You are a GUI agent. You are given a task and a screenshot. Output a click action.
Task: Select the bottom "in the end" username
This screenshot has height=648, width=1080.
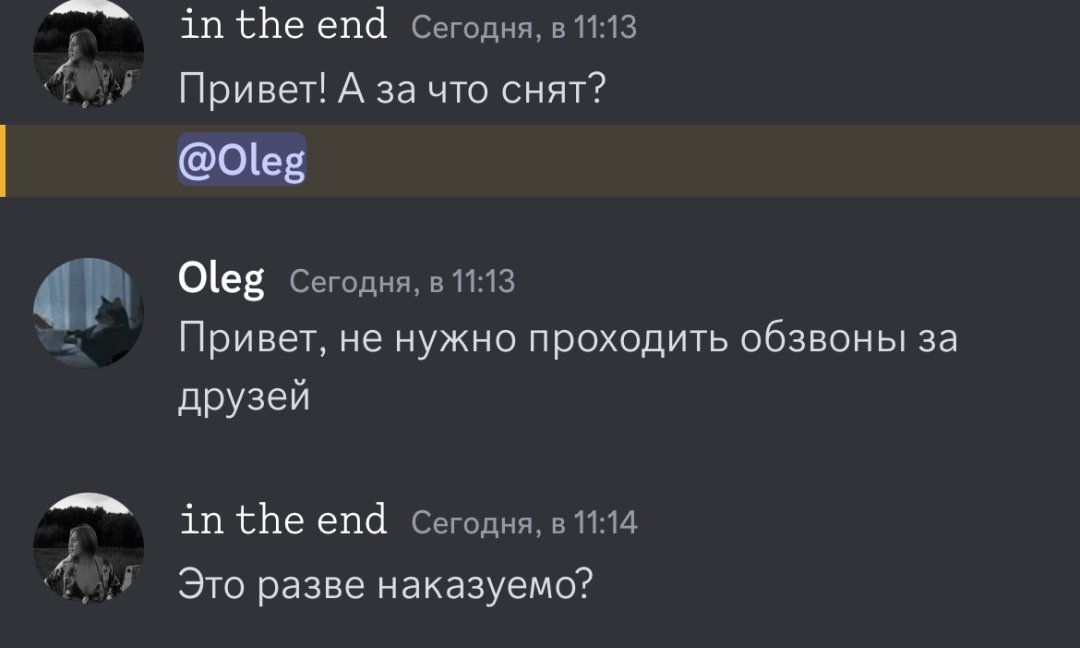click(x=283, y=520)
